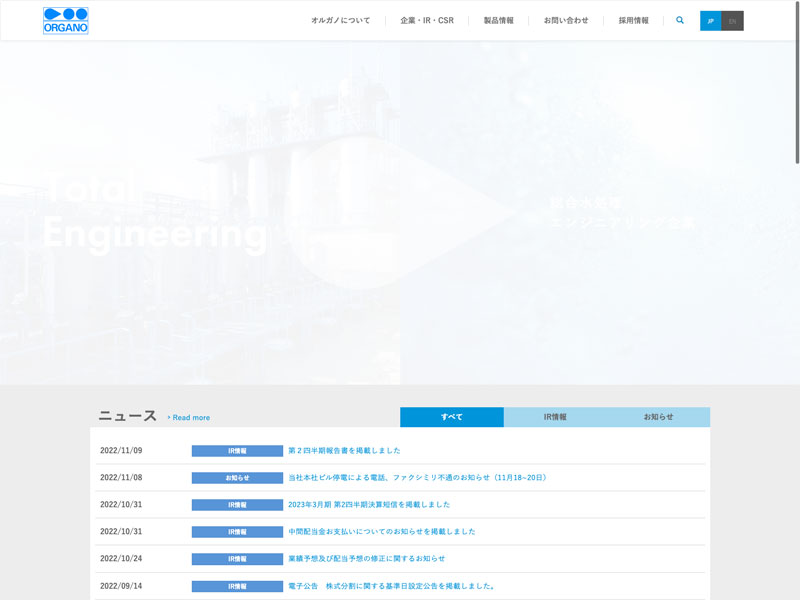Open the 本社ビル停電 notice link
Screen dimensions: 800x600
pyautogui.click(x=417, y=478)
